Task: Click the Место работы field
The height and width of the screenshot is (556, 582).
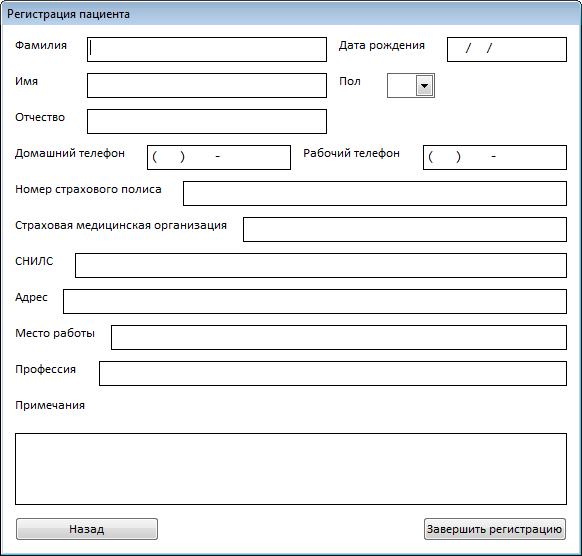Action: (339, 337)
